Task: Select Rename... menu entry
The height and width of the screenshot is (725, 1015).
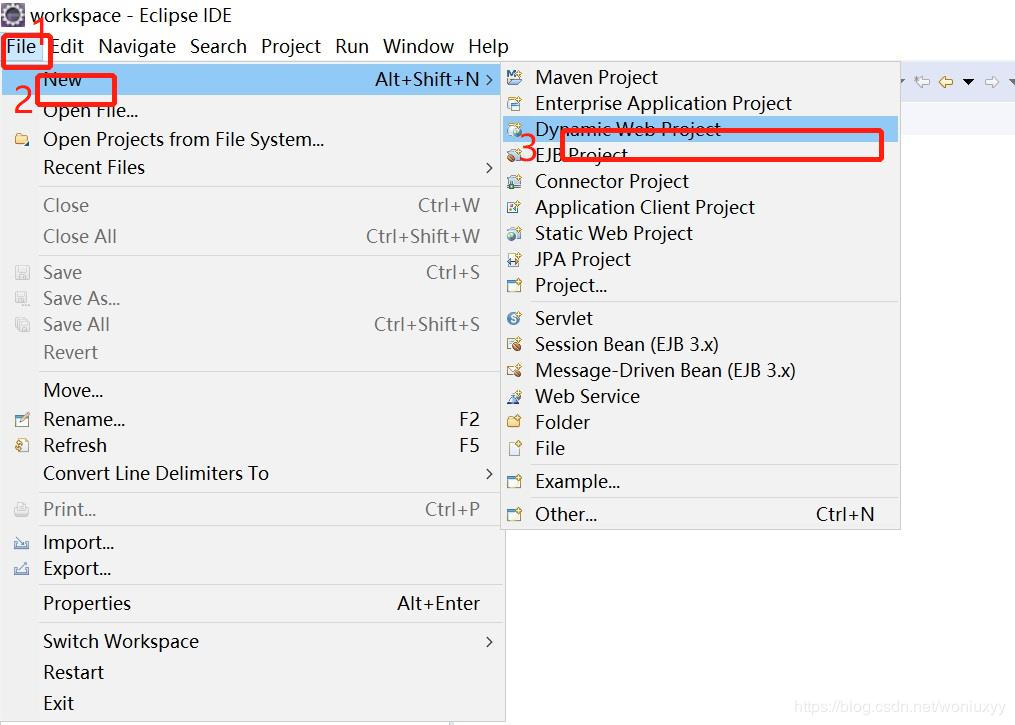Action: (x=252, y=419)
